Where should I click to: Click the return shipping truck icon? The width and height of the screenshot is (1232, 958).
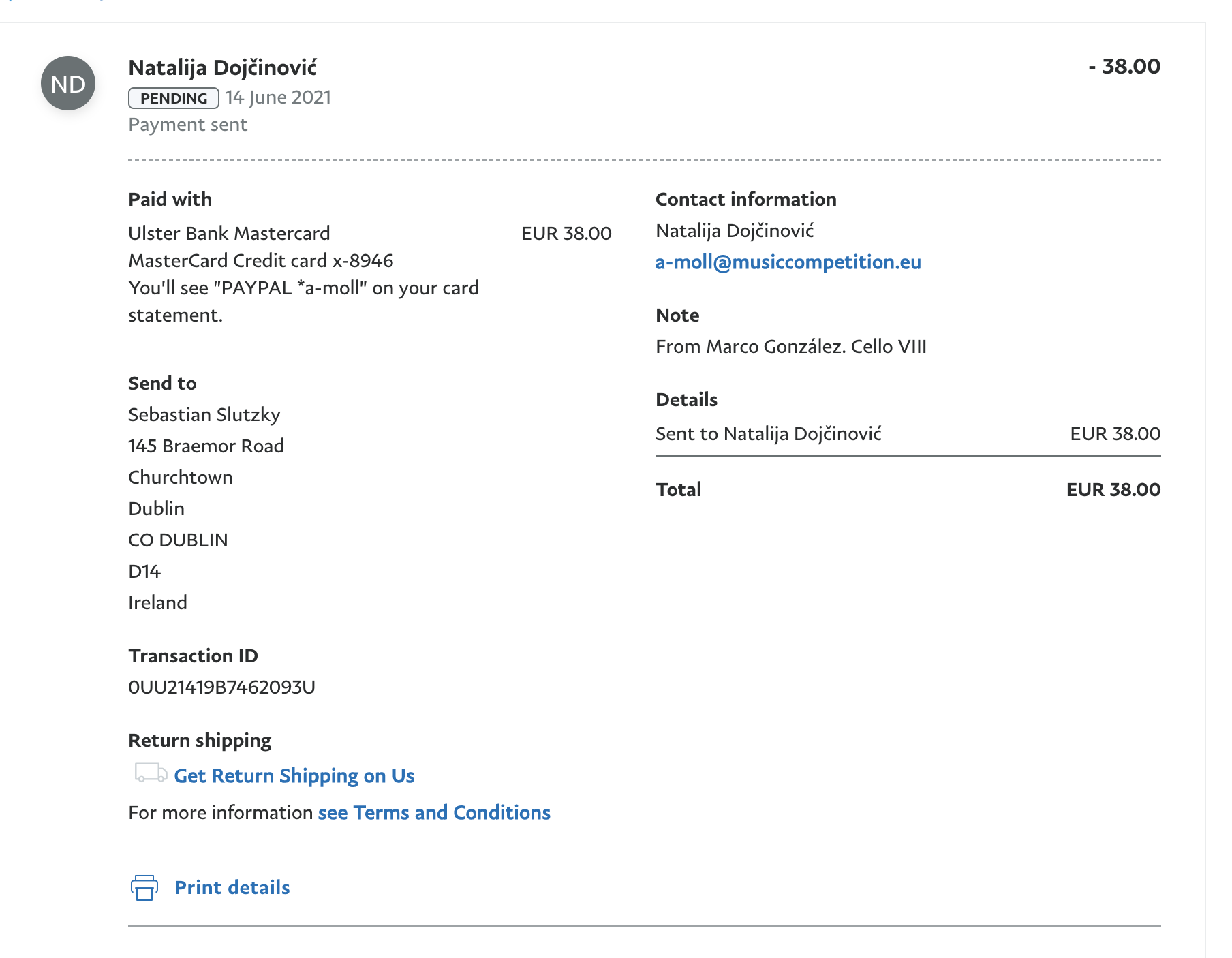[150, 773]
